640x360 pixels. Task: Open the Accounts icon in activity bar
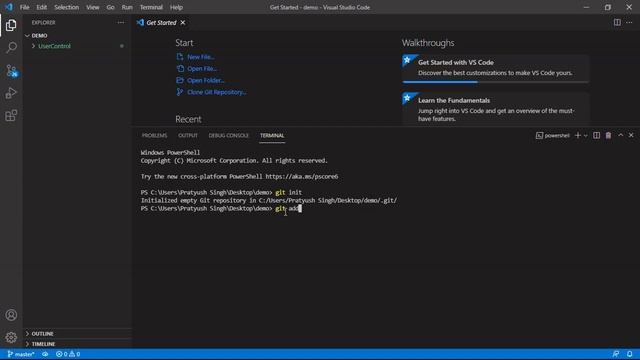pos(11,315)
